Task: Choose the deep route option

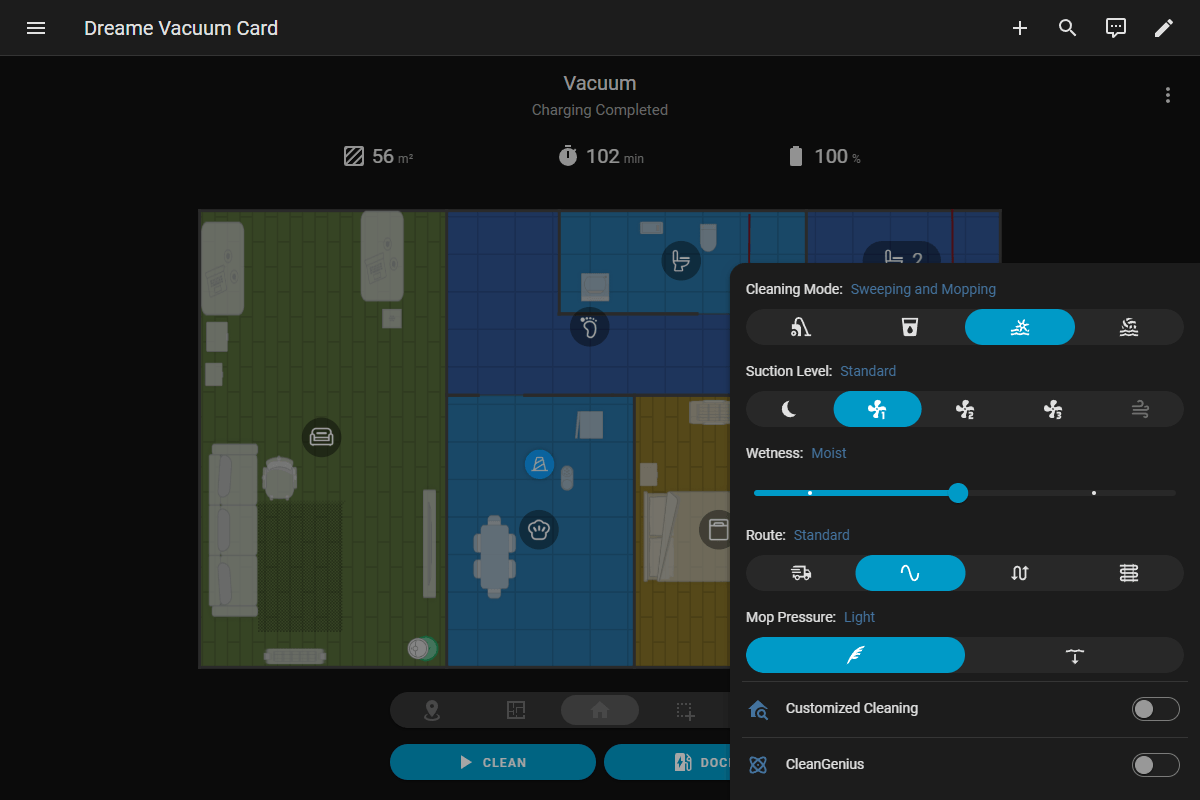Action: 1129,573
